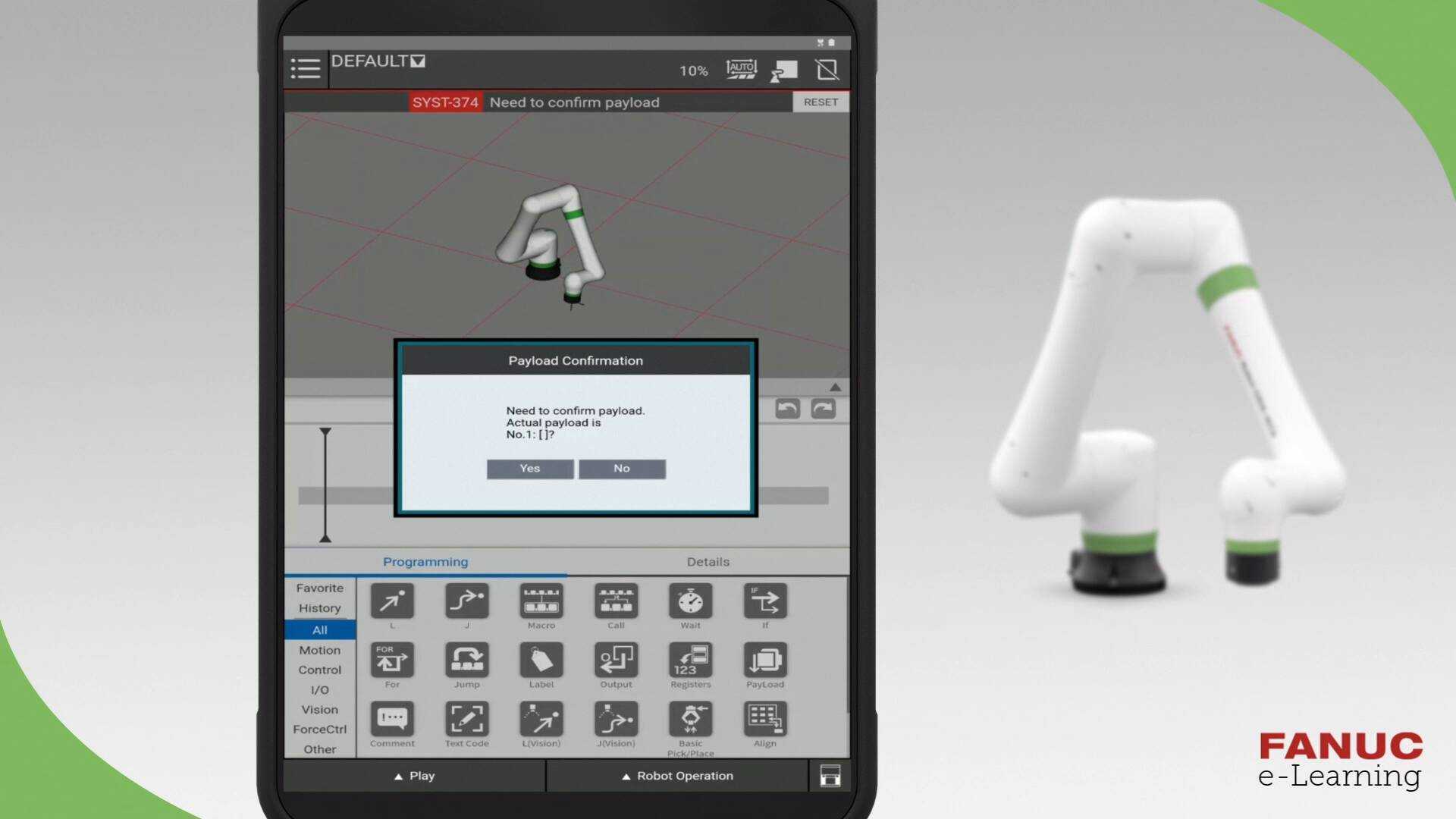This screenshot has width=1456, height=819.
Task: Collapse the 3D view with up triangle
Action: pyautogui.click(x=835, y=387)
